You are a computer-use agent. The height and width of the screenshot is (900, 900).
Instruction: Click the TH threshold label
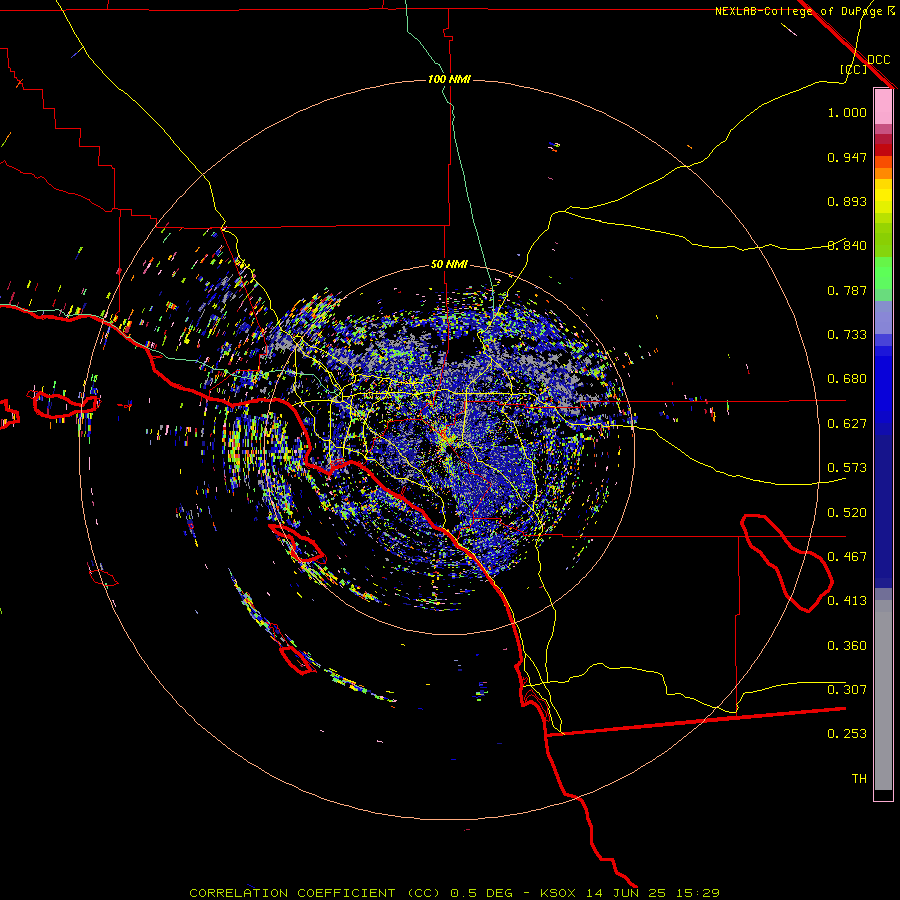(859, 779)
